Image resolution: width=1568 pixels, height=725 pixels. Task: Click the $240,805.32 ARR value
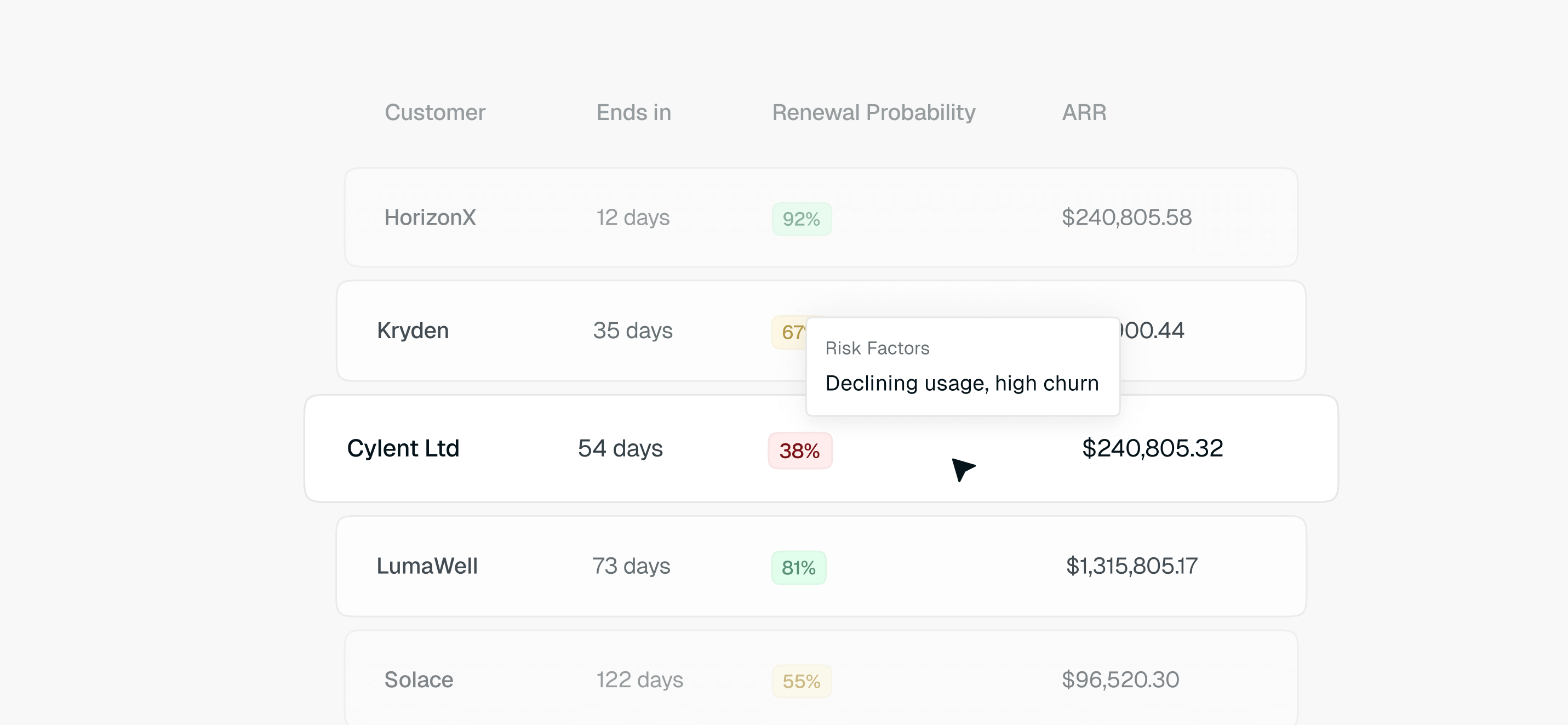pos(1152,449)
